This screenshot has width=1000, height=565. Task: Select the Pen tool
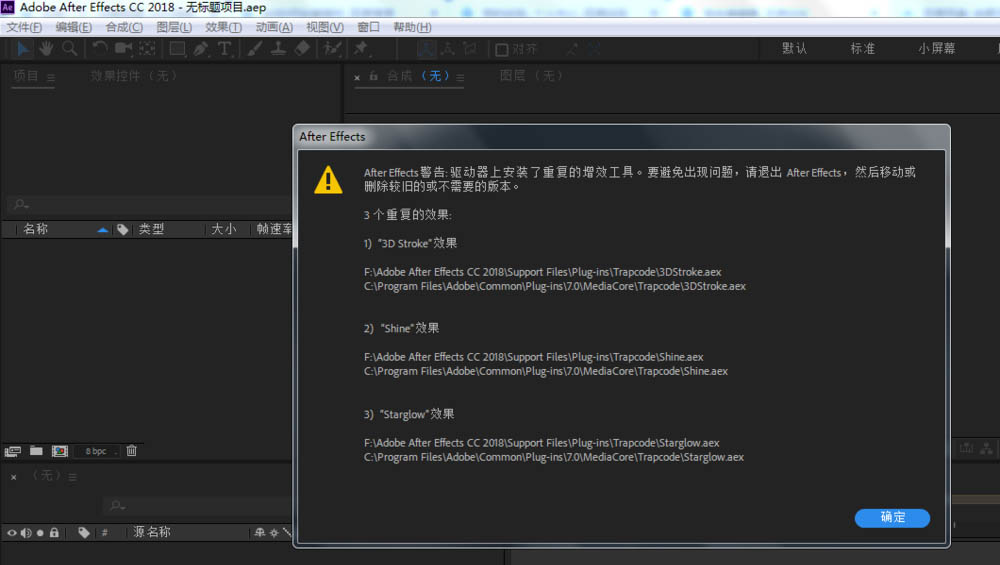point(201,48)
